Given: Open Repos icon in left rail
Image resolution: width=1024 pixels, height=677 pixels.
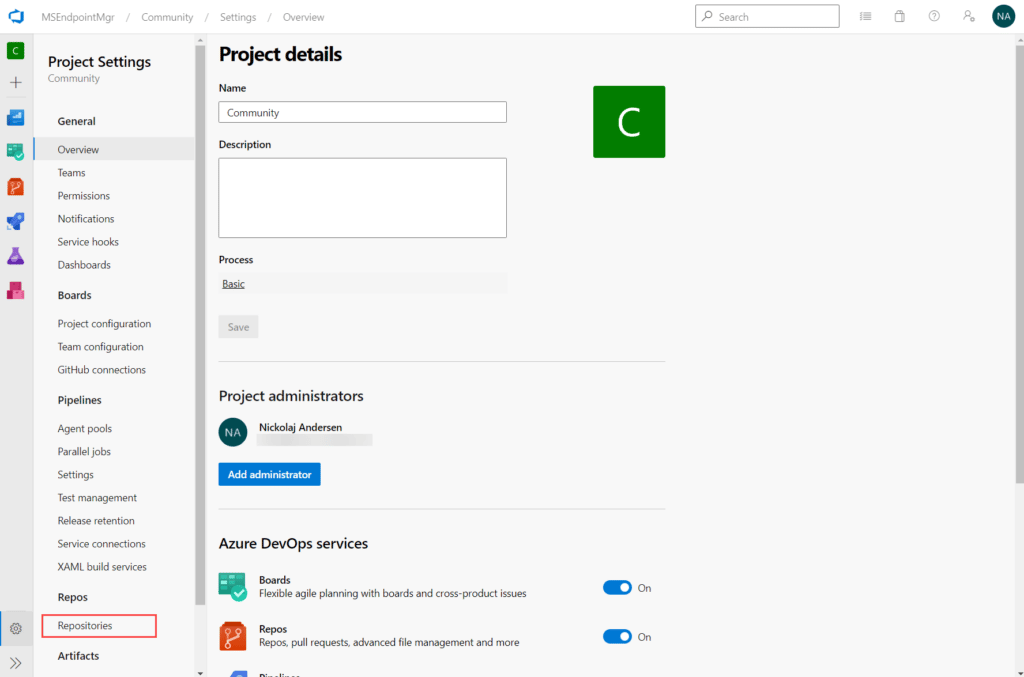Looking at the screenshot, I should [16, 187].
